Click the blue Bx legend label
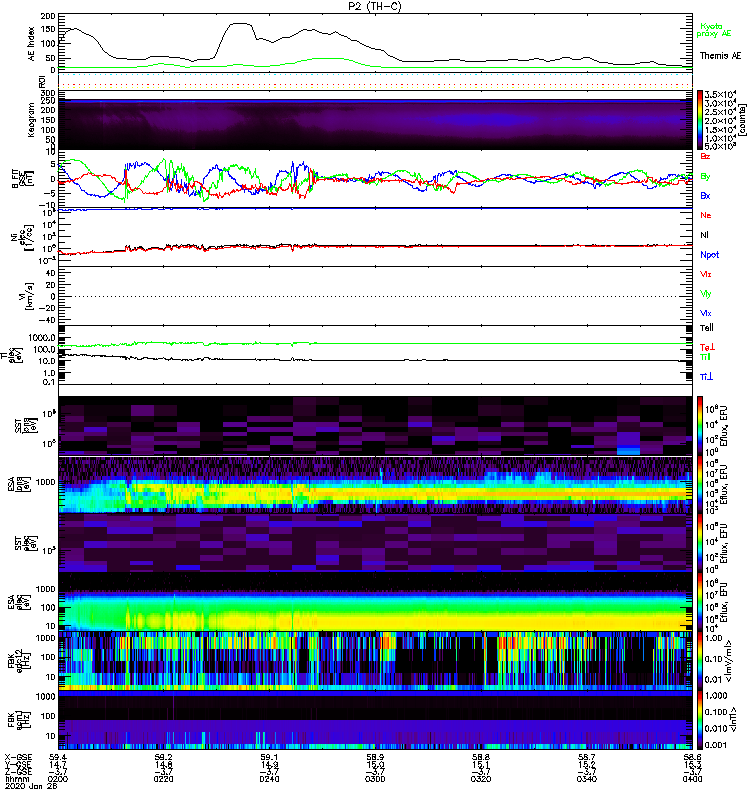Image resolution: width=750 pixels, height=800 pixels. click(x=705, y=195)
